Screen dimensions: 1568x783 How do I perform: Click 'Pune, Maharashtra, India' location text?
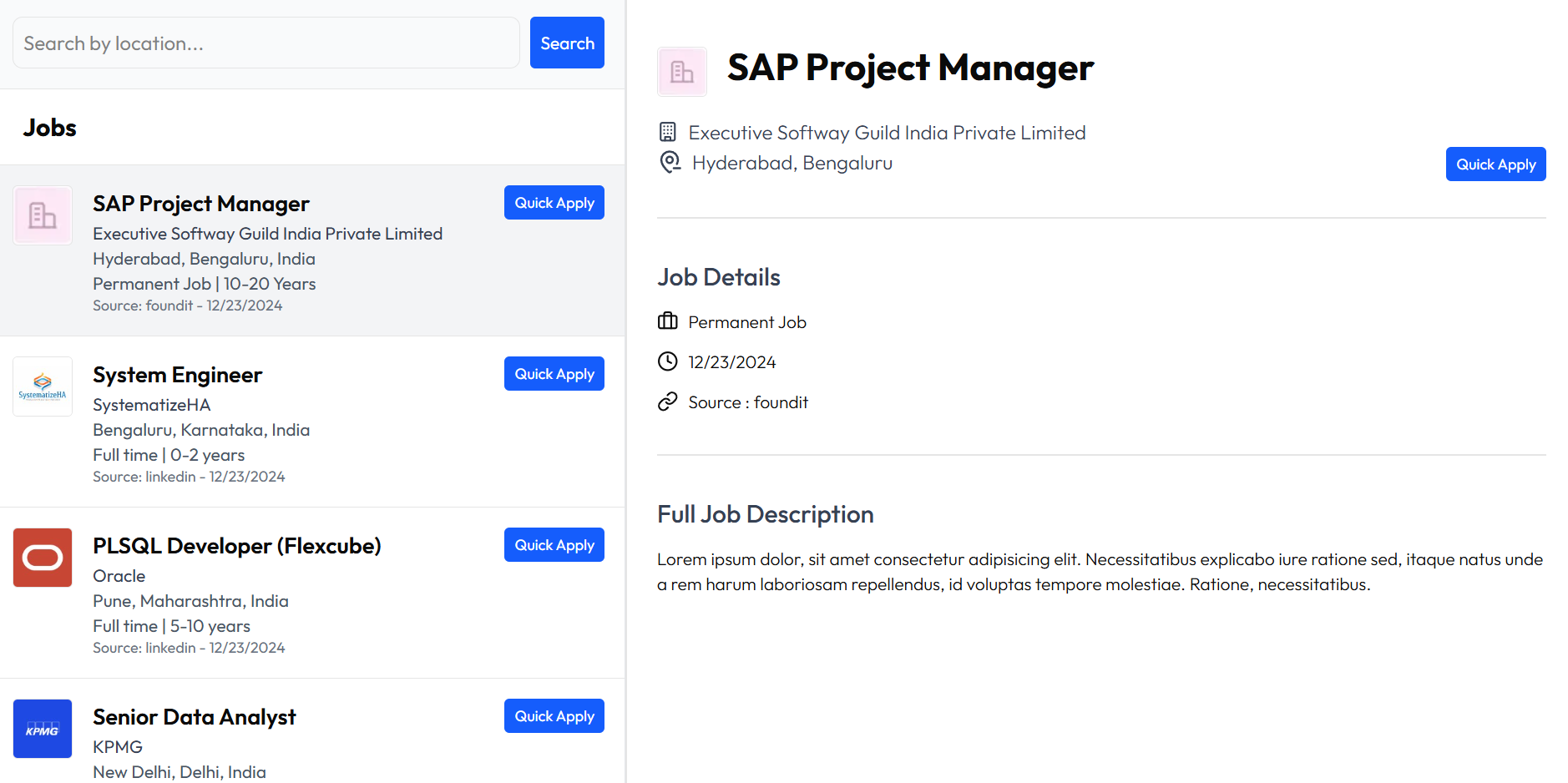coord(191,601)
